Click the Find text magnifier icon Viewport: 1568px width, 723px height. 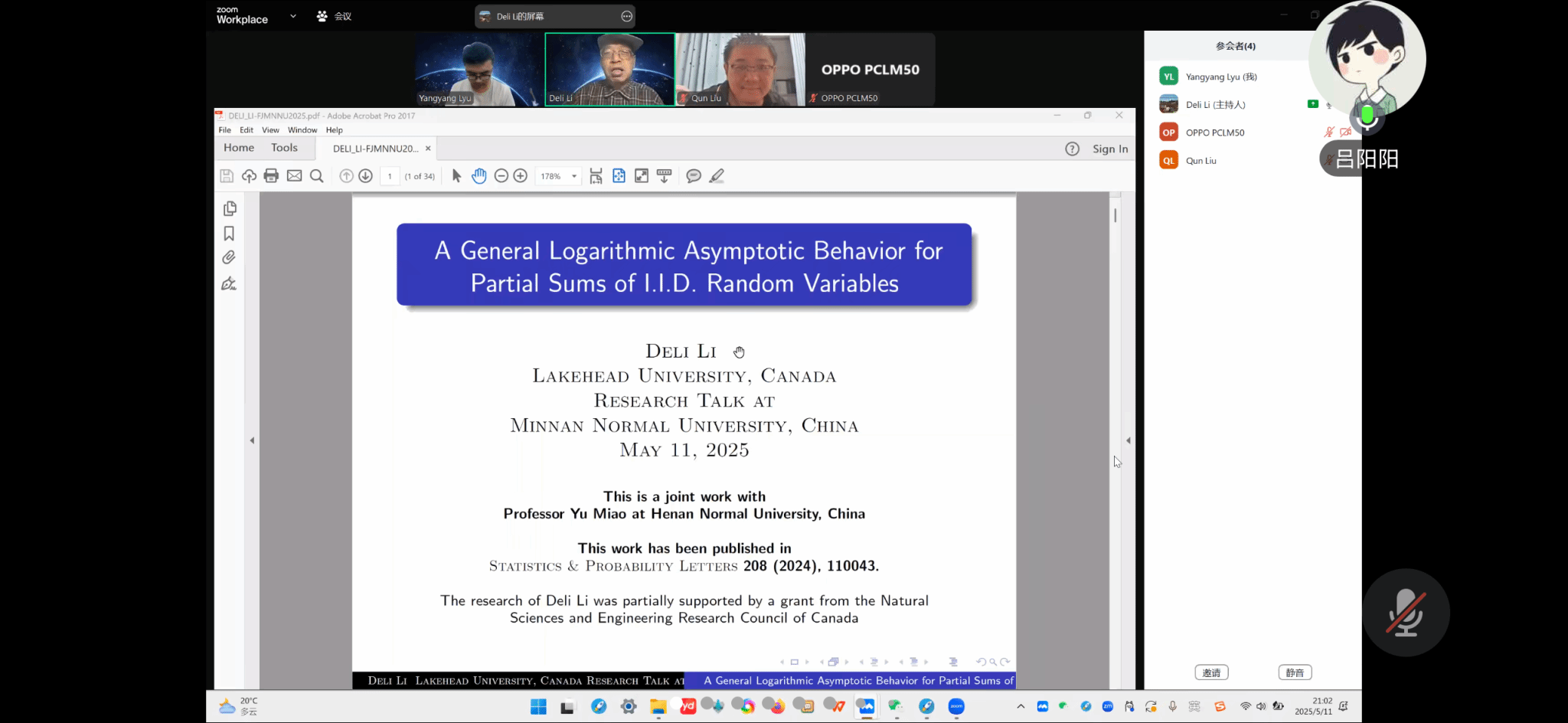[x=317, y=176]
